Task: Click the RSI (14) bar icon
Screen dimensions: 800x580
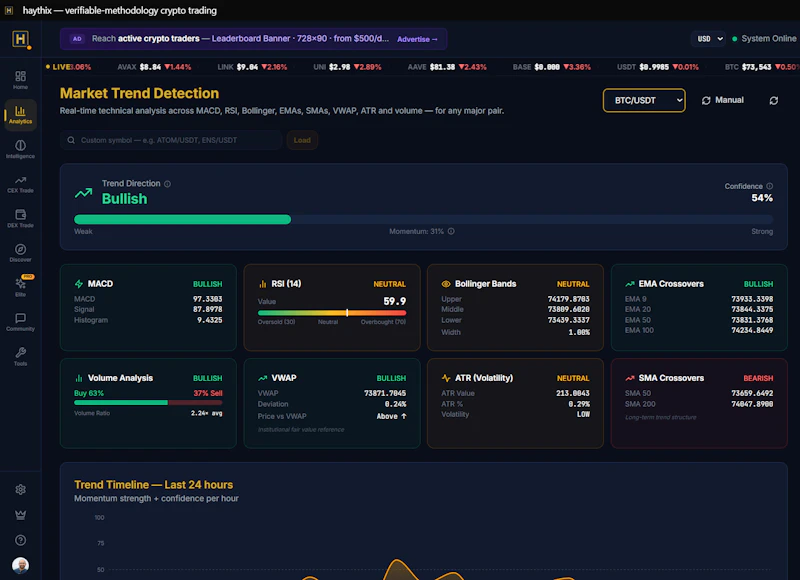Action: [263, 284]
